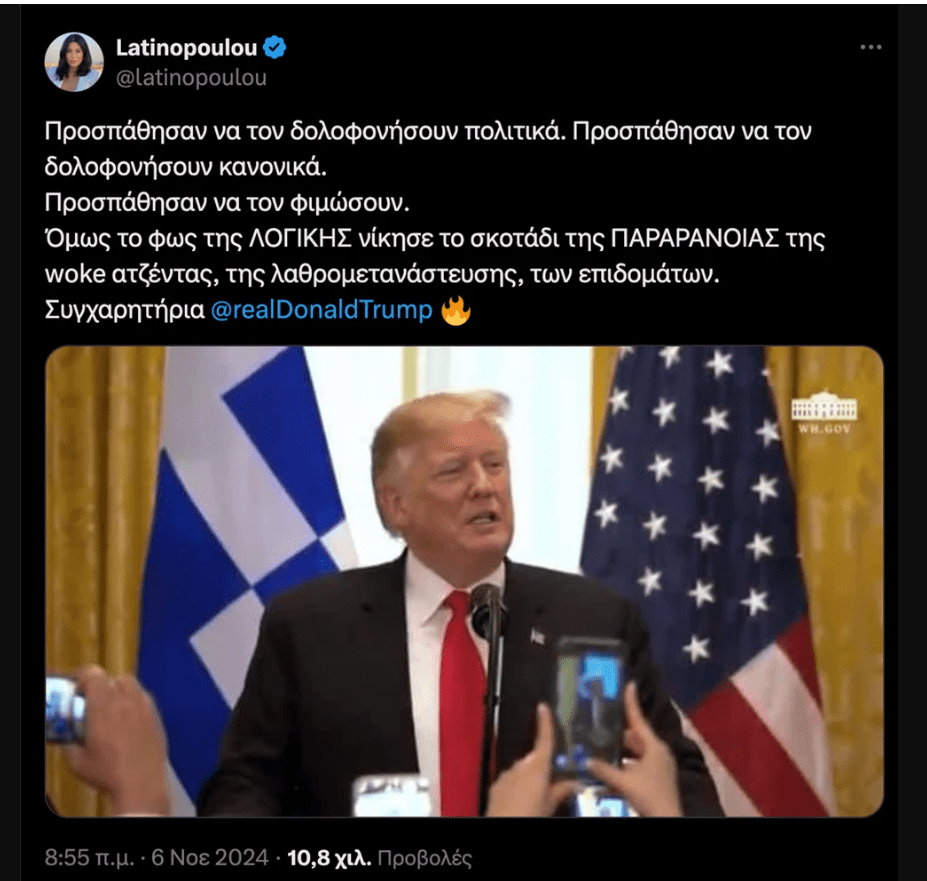This screenshot has height=881, width=927.
Task: Click the Latinopoulou display name
Action: pos(186,47)
